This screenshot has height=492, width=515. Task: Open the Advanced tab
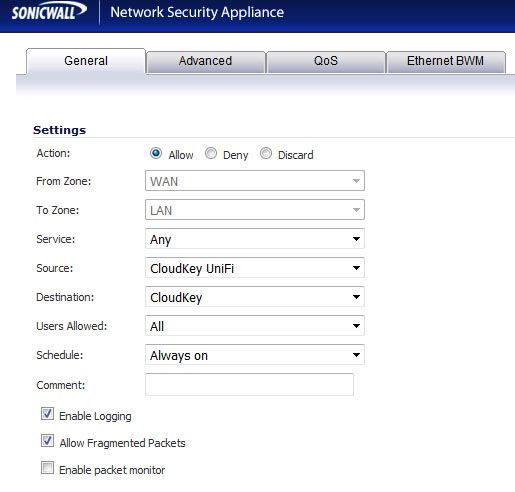pos(206,62)
